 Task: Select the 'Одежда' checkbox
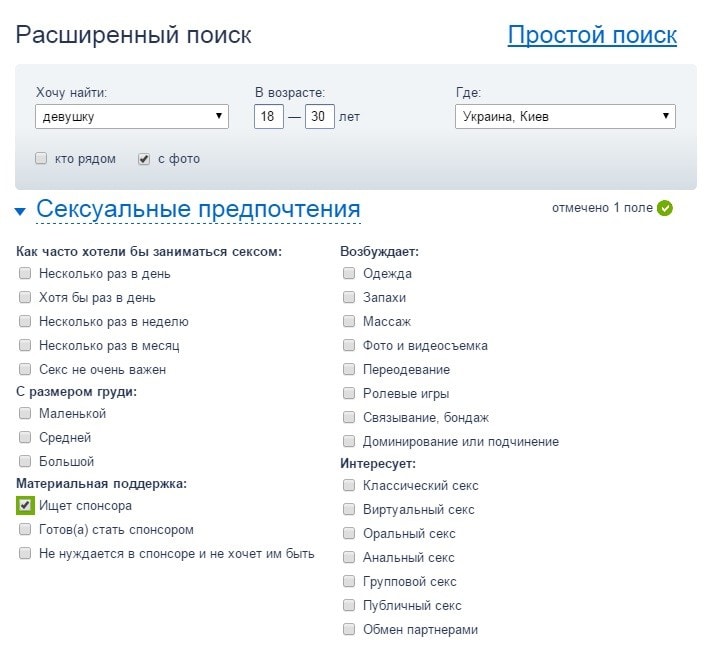(x=349, y=274)
